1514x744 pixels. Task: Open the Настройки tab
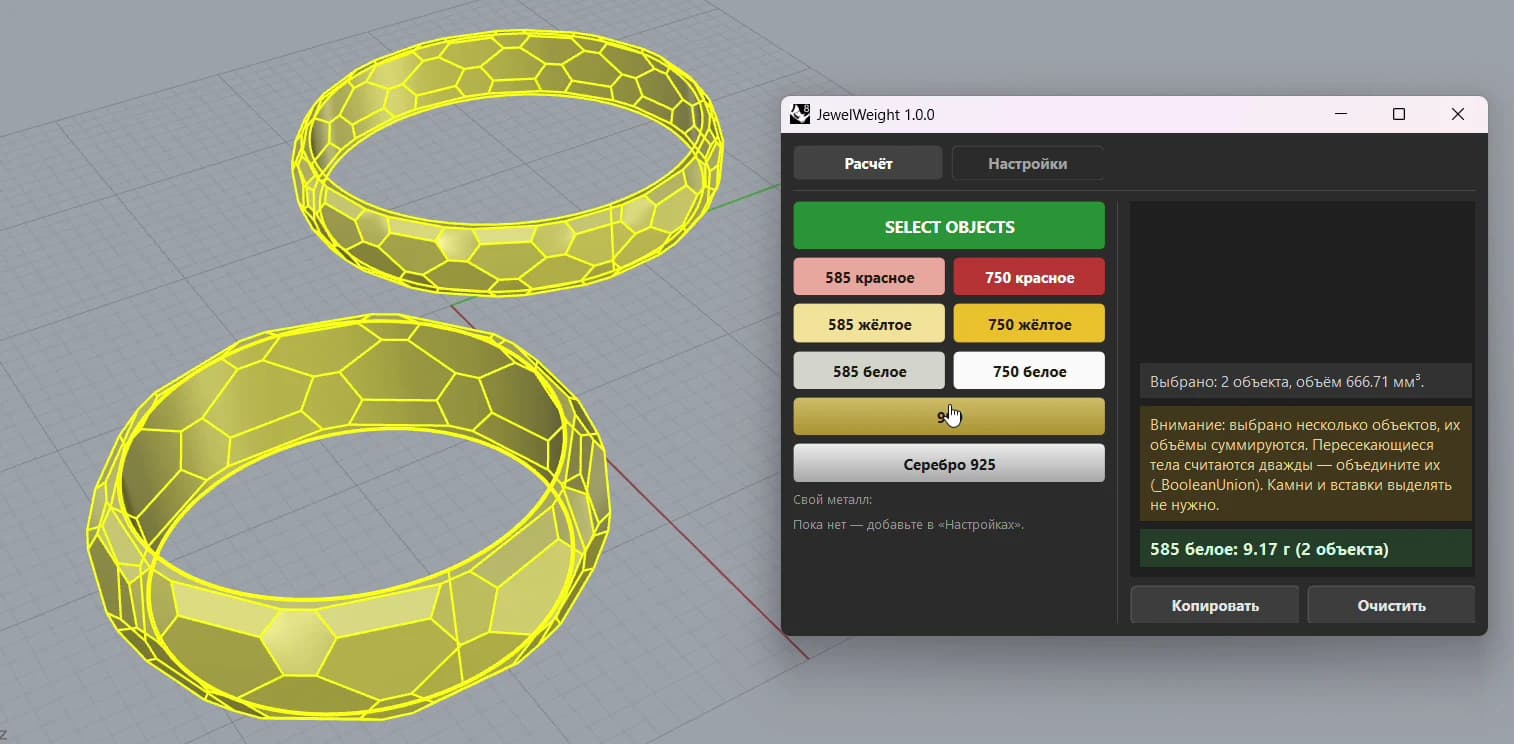click(x=1027, y=163)
